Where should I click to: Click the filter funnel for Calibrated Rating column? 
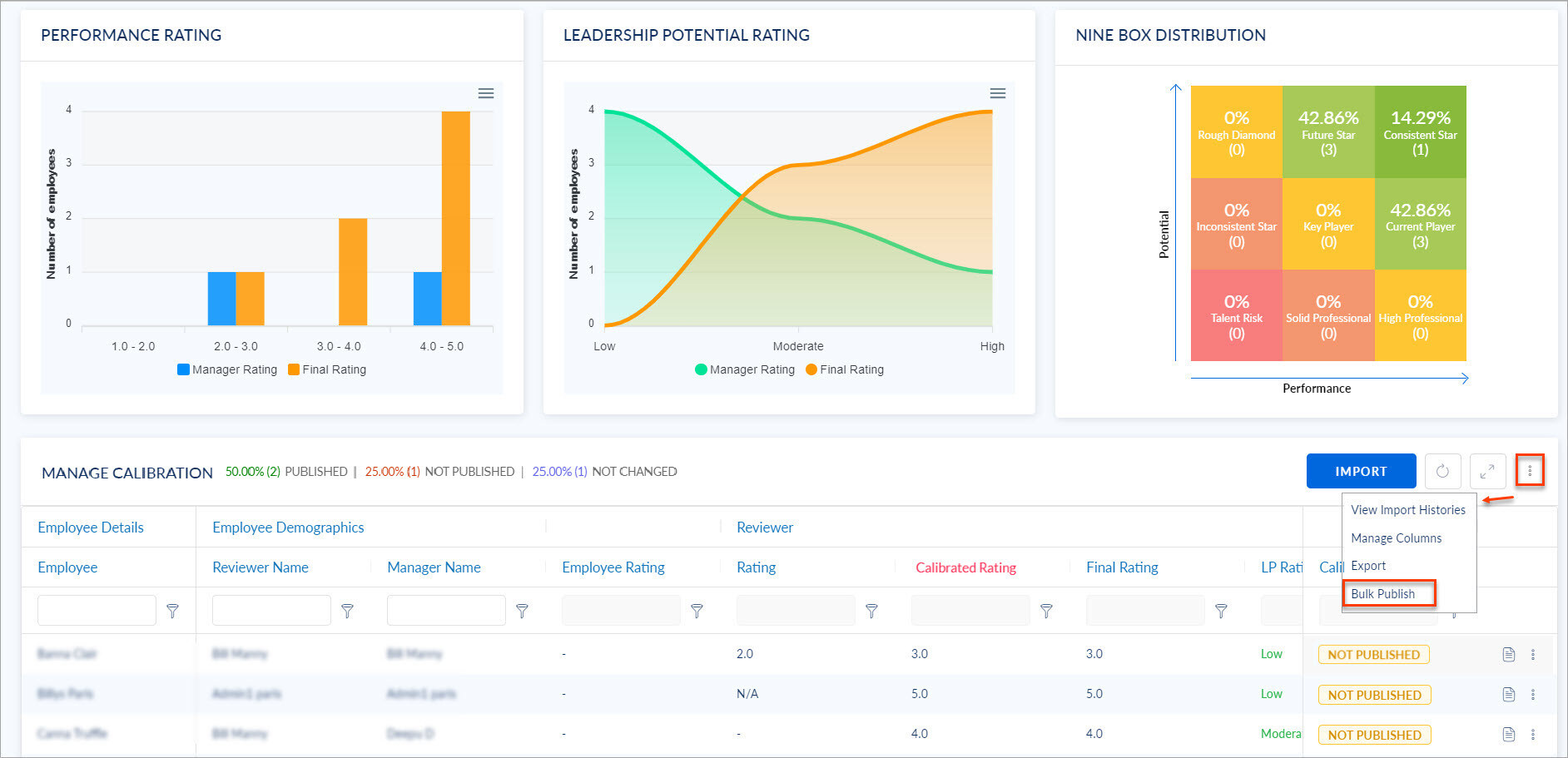coord(1047,610)
